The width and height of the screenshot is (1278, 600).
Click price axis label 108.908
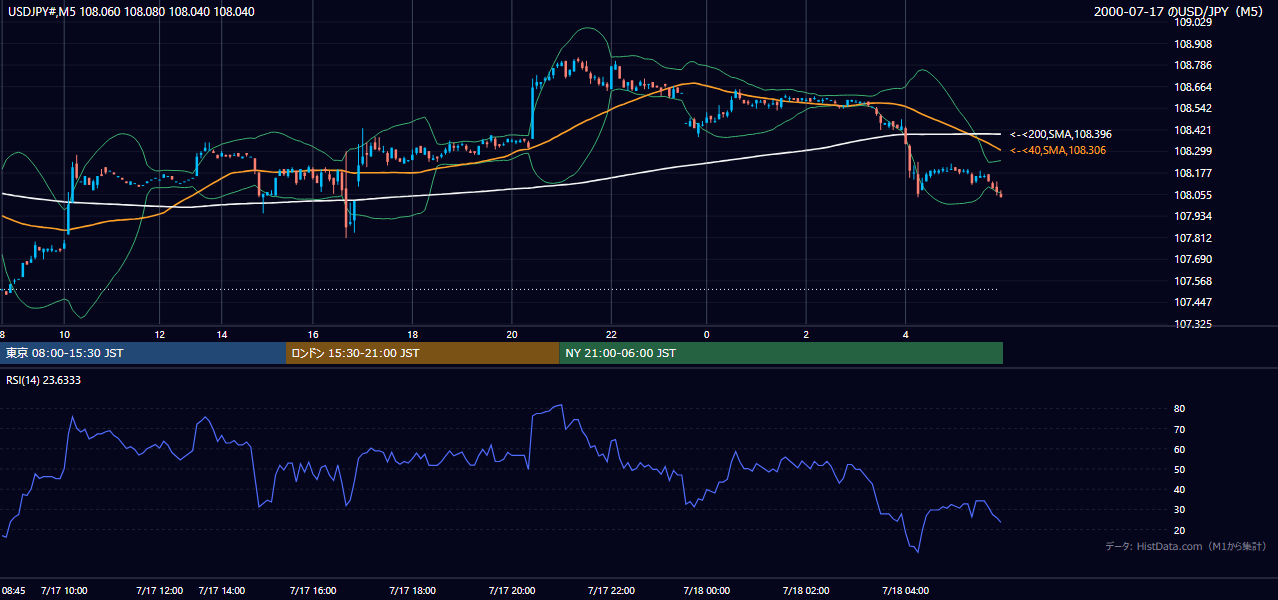click(x=1193, y=44)
